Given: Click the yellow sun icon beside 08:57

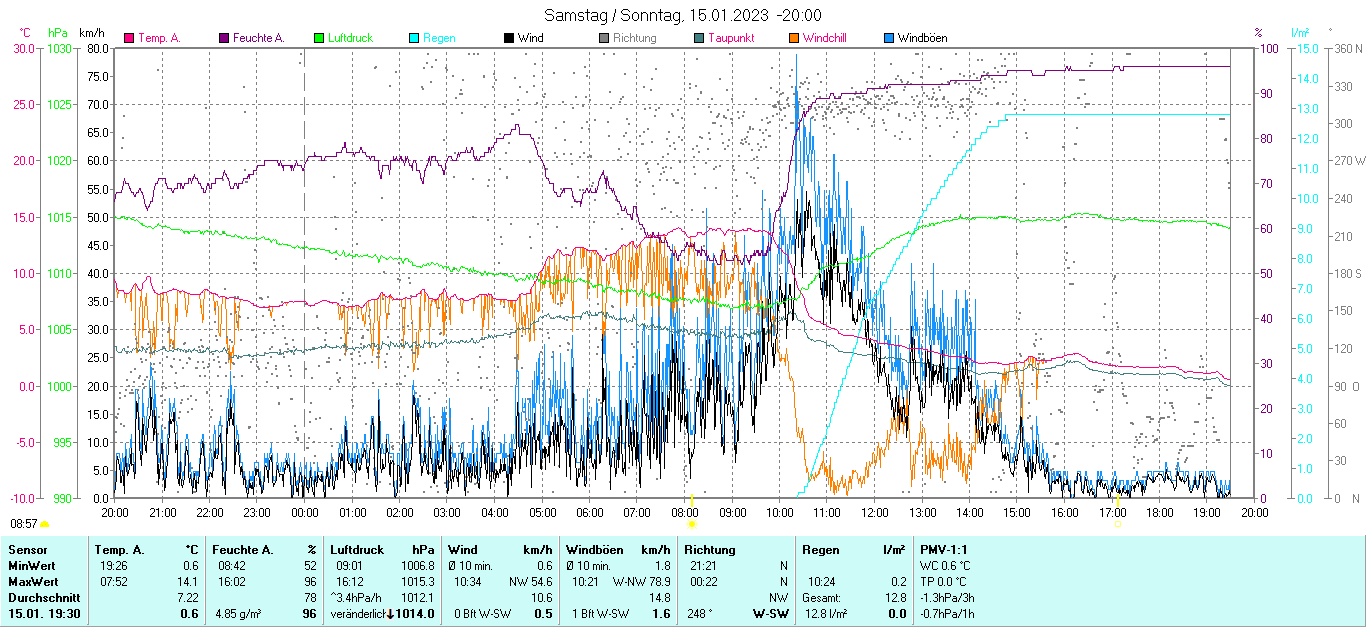Looking at the screenshot, I should click(x=45, y=524).
